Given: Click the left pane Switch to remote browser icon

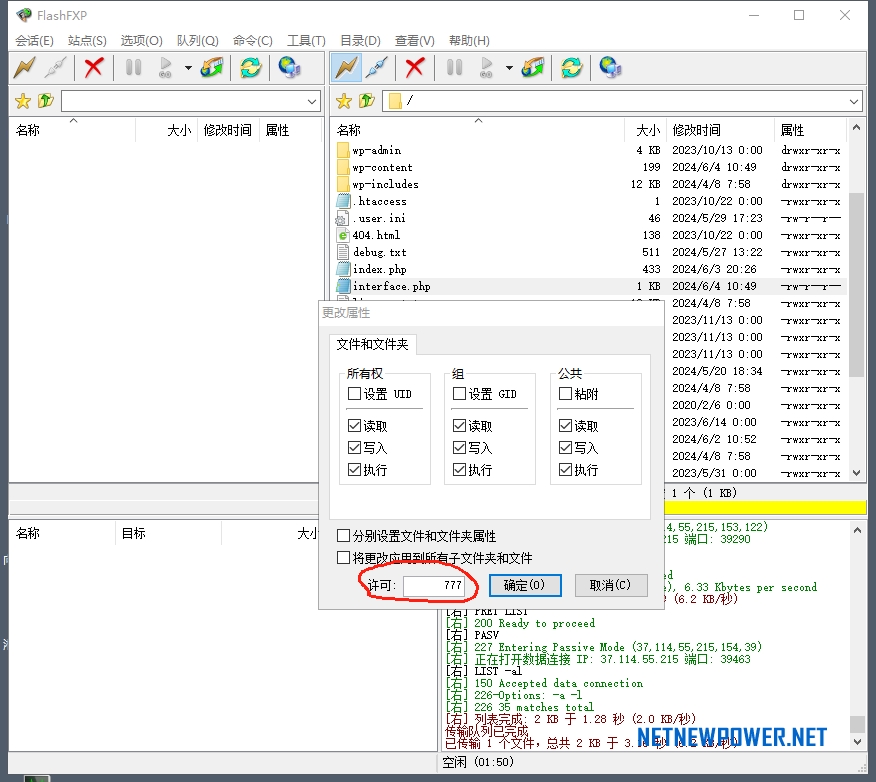Looking at the screenshot, I should click(x=212, y=68).
